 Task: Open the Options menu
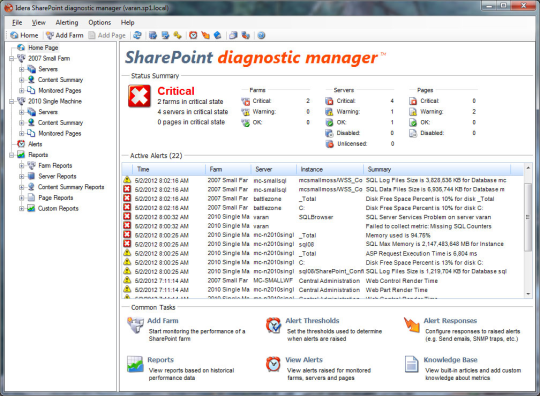pyautogui.click(x=100, y=23)
